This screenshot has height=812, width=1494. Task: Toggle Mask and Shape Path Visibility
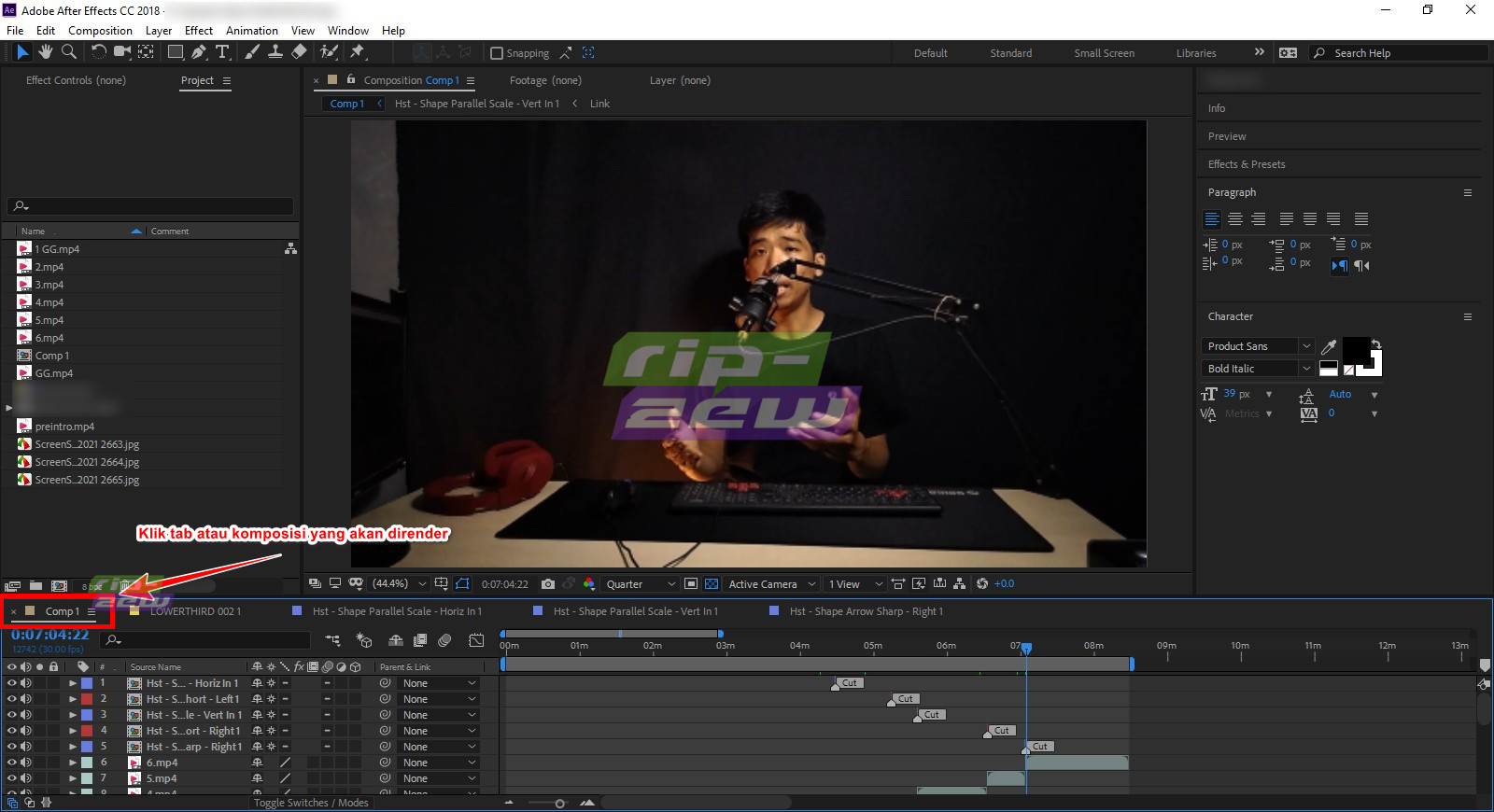pos(462,584)
